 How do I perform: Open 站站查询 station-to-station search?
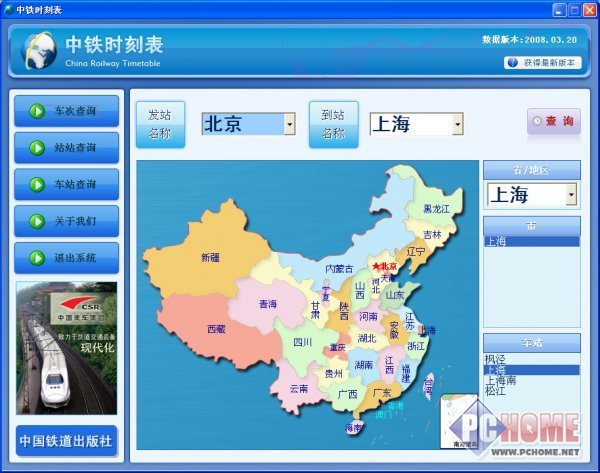(67, 148)
